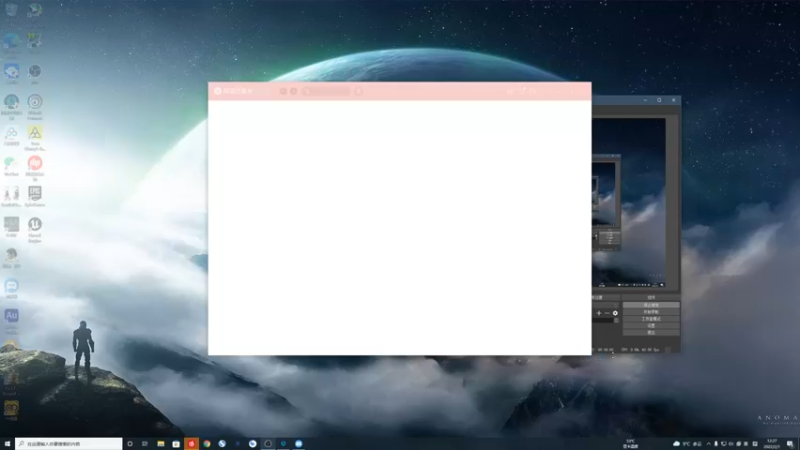Click the plus add button in OBS window

598,313
